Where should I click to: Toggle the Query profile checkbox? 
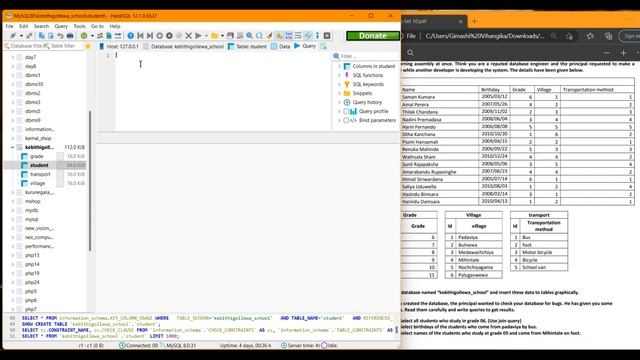tap(346, 111)
